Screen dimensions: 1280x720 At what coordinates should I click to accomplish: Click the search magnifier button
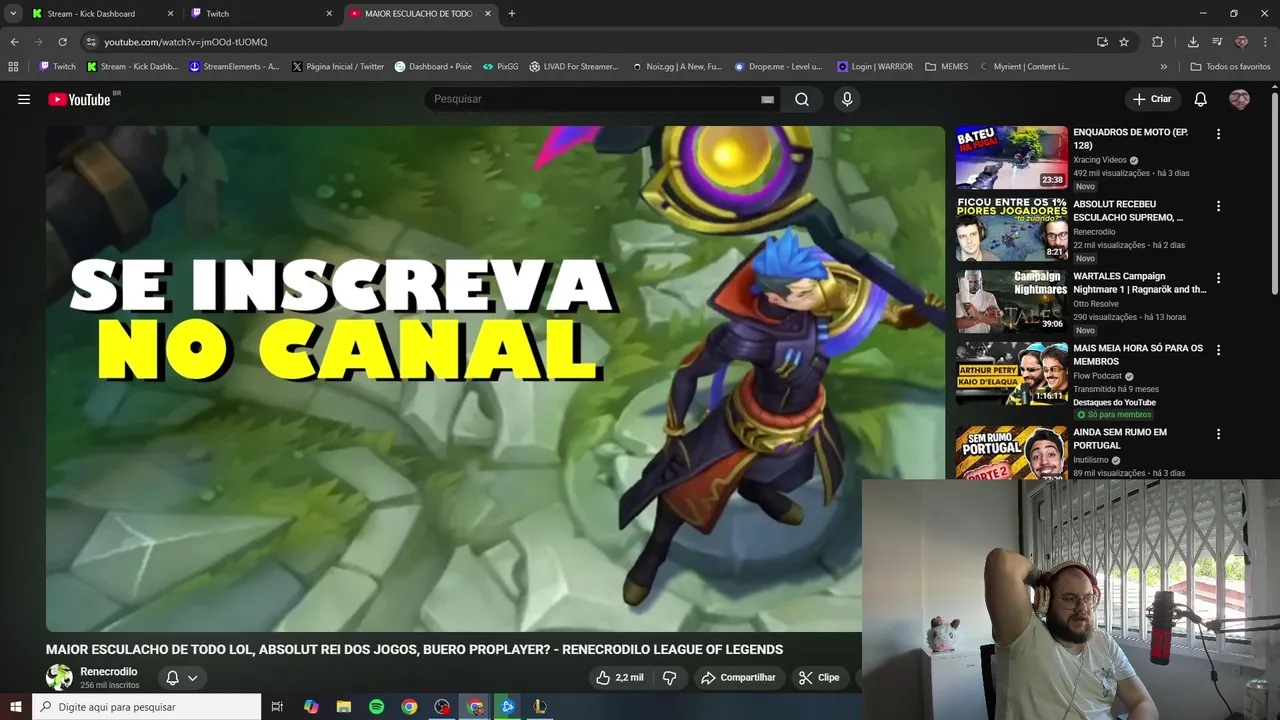pos(802,99)
